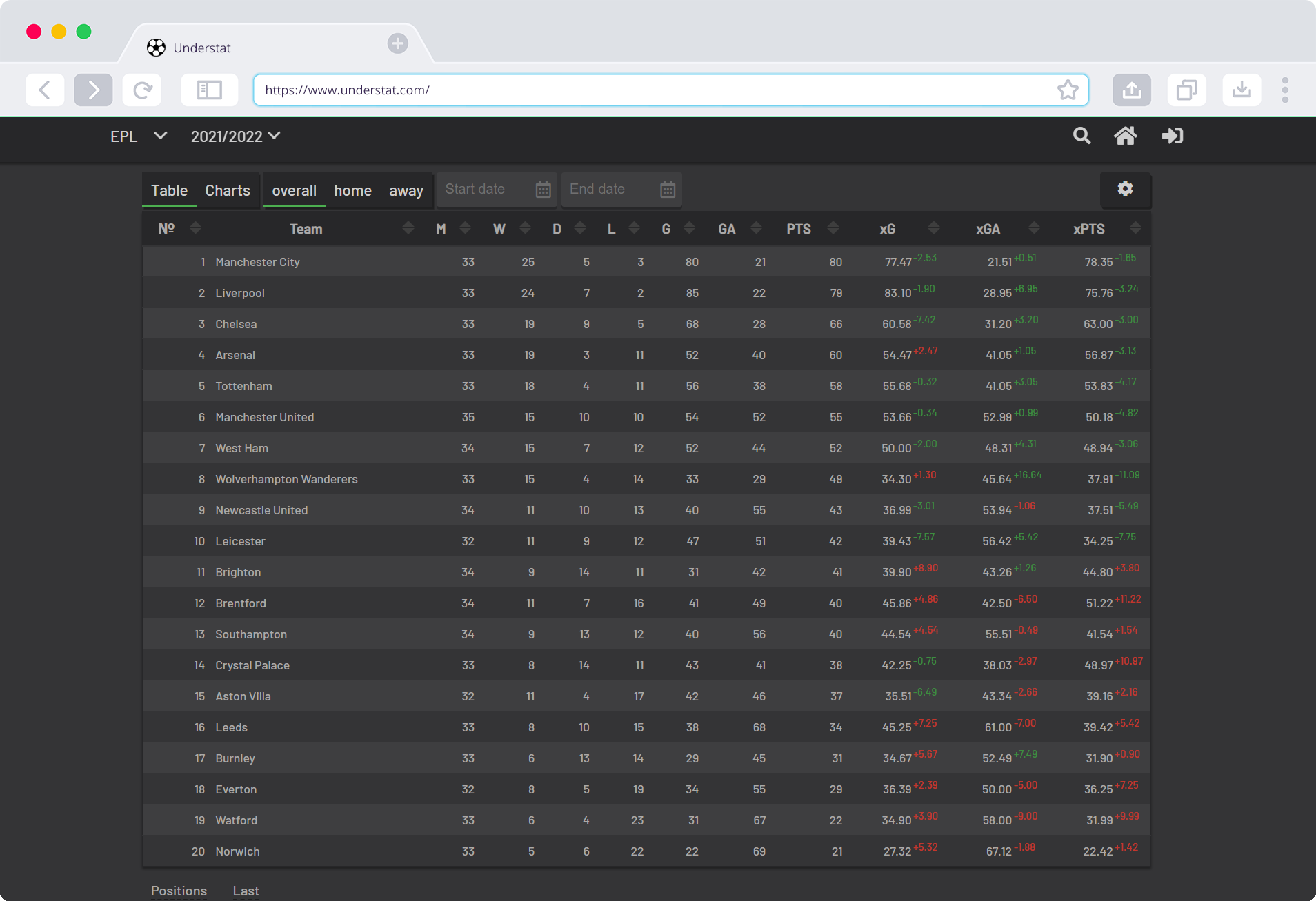
Task: Open the End date calendar picker
Action: [666, 189]
